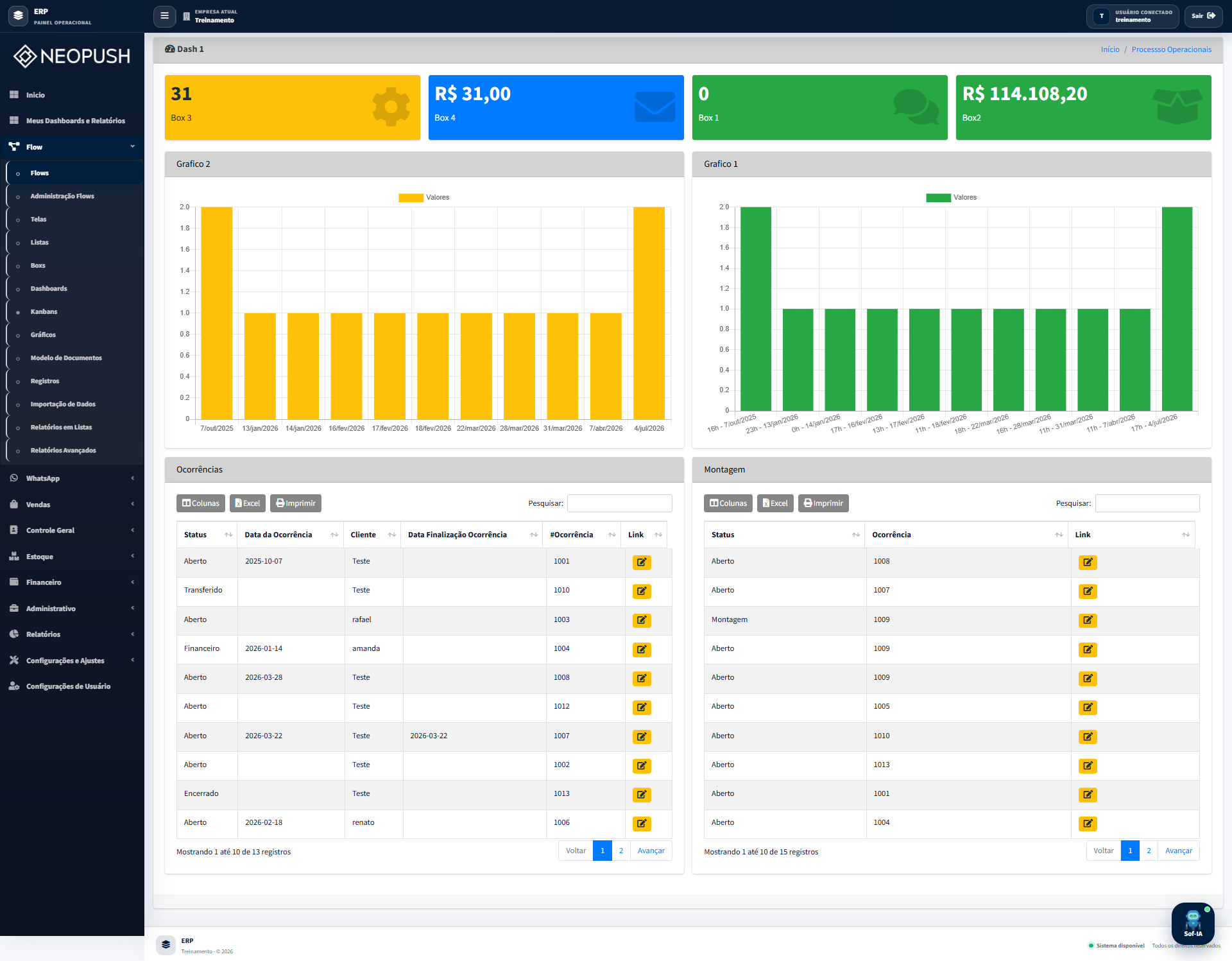1232x961 pixels.
Task: Toggle Valores legend in Grafico 1
Action: [x=951, y=198]
